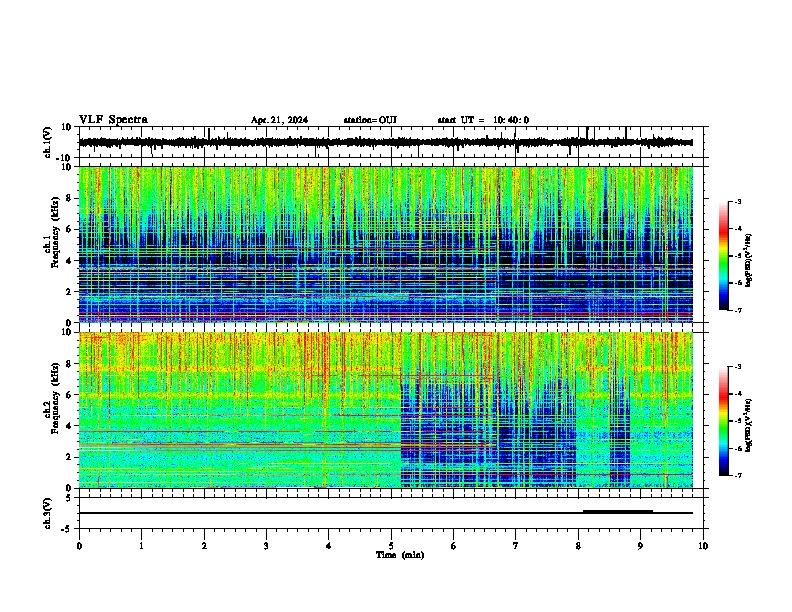This screenshot has height=612, width=792.
Task: Click the color scale bar beside ch.2 spectrogram
Action: [x=723, y=421]
